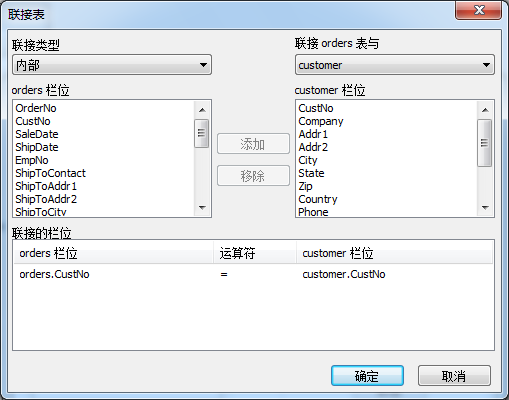Close the 联接表 dialog window
Screen dimensions: 509x400
pyautogui.click(x=479, y=10)
